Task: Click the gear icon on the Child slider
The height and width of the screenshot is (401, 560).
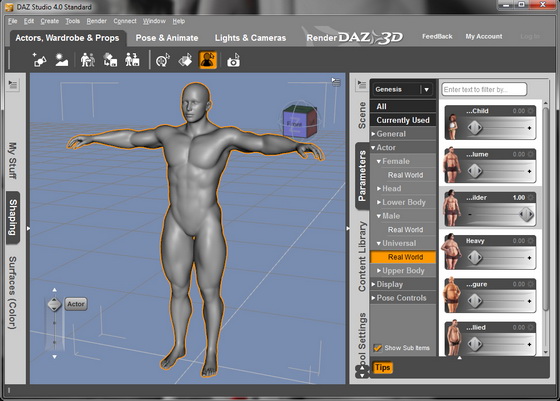Action: (531, 111)
